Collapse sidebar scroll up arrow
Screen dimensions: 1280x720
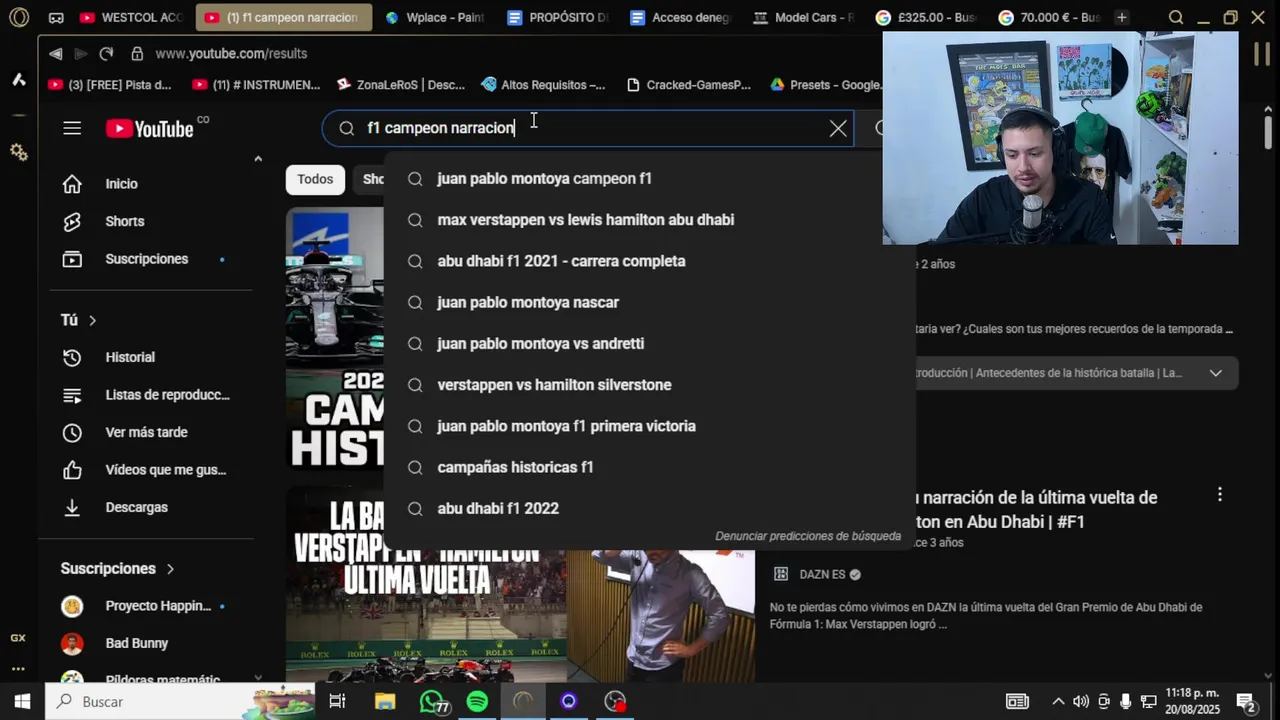tap(258, 159)
